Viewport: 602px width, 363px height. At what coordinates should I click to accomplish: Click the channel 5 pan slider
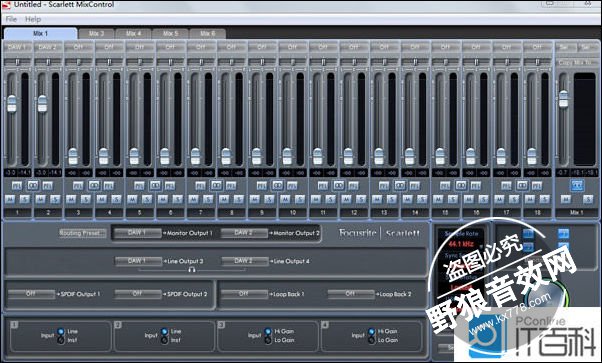140,61
